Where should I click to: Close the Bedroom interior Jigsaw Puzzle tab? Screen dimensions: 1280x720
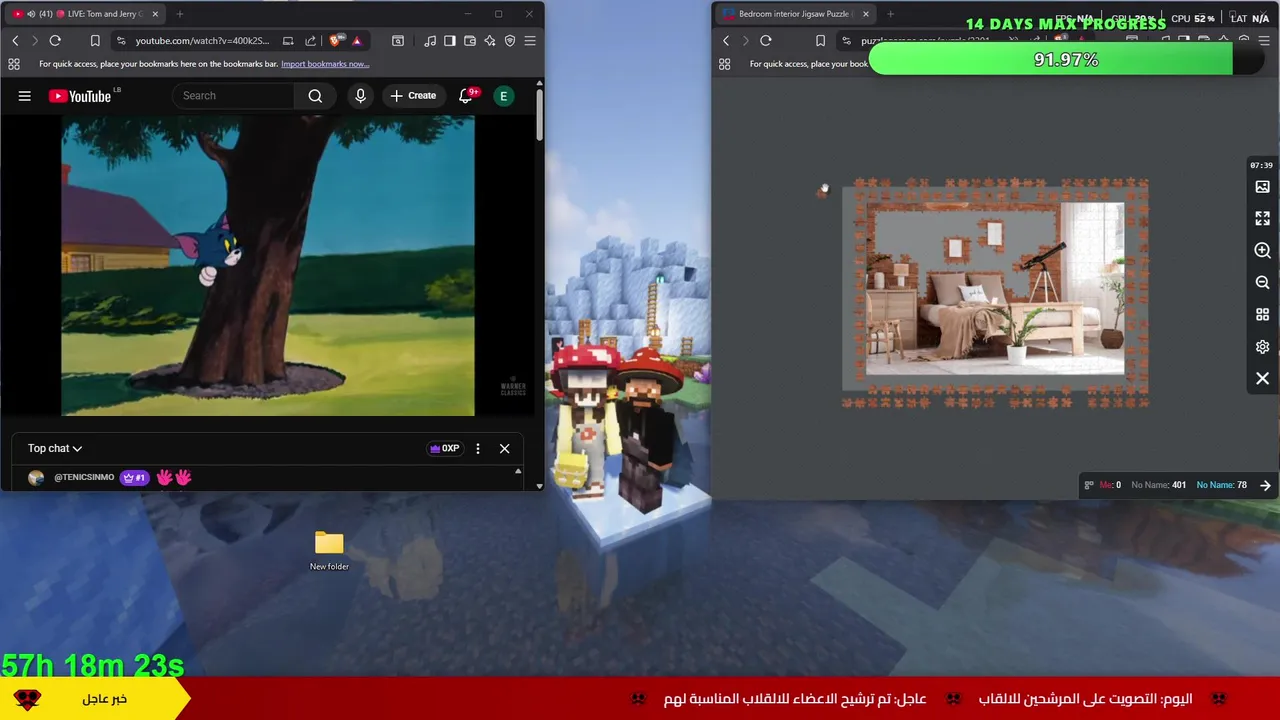pos(866,14)
